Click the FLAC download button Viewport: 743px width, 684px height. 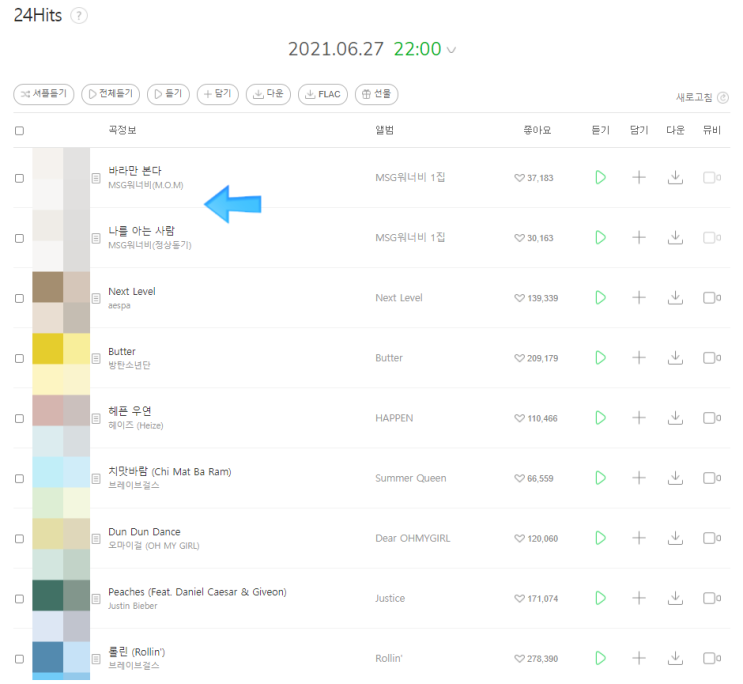[323, 94]
